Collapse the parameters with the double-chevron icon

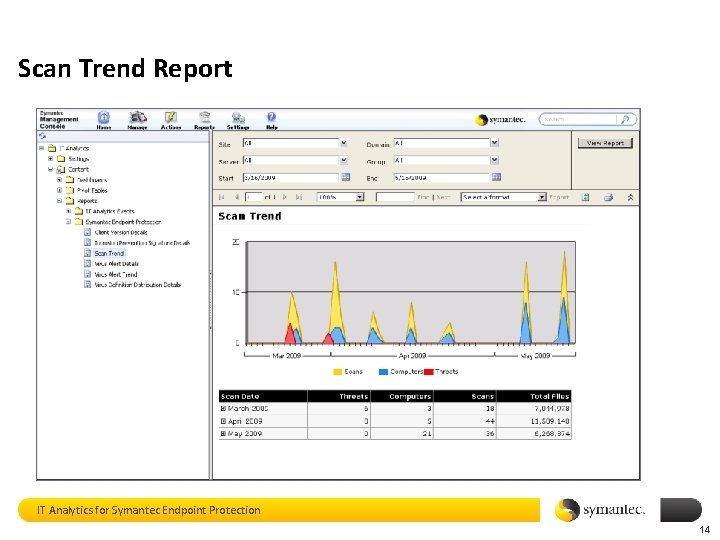(x=630, y=197)
